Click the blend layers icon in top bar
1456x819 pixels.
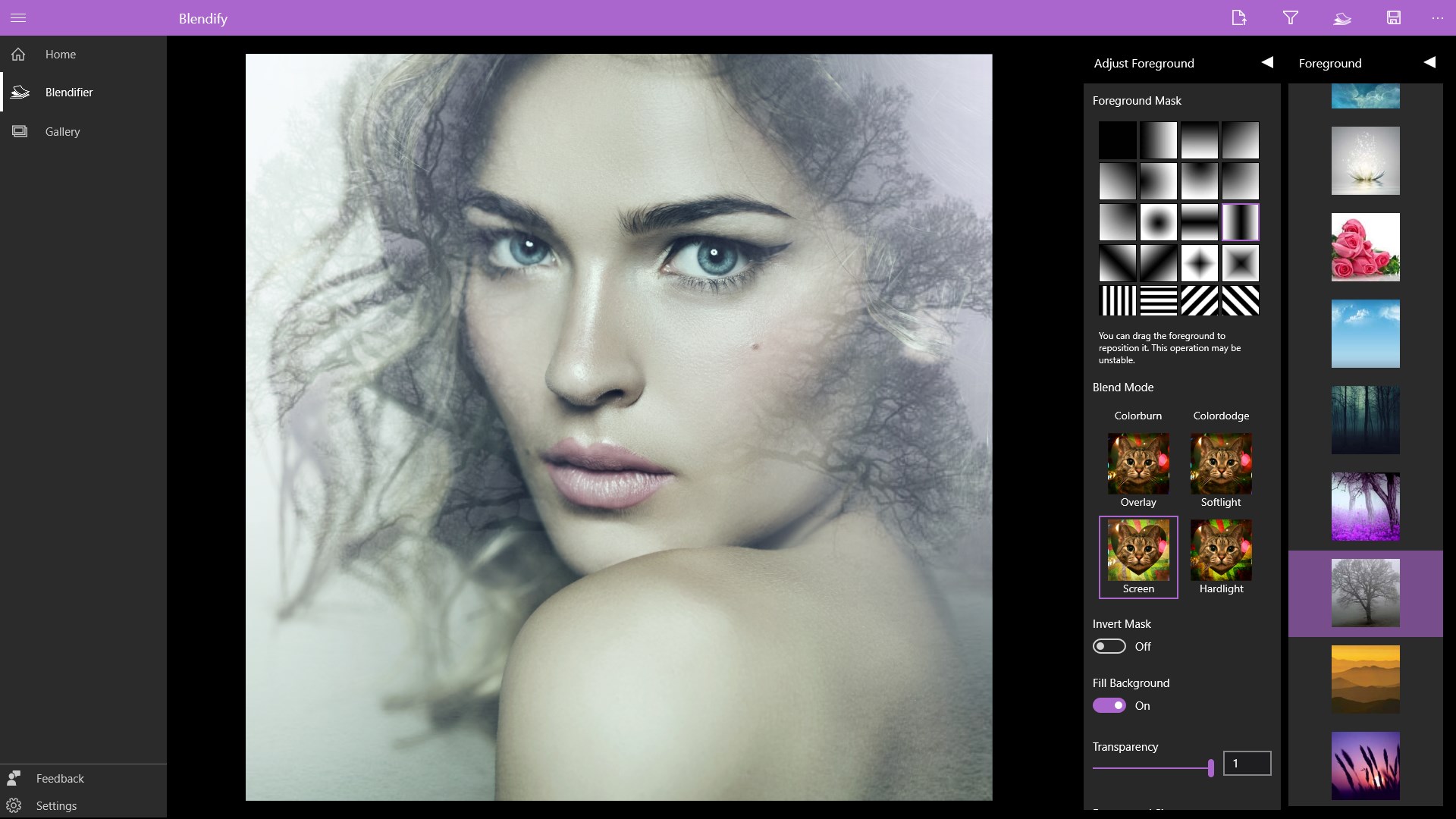pyautogui.click(x=1342, y=17)
